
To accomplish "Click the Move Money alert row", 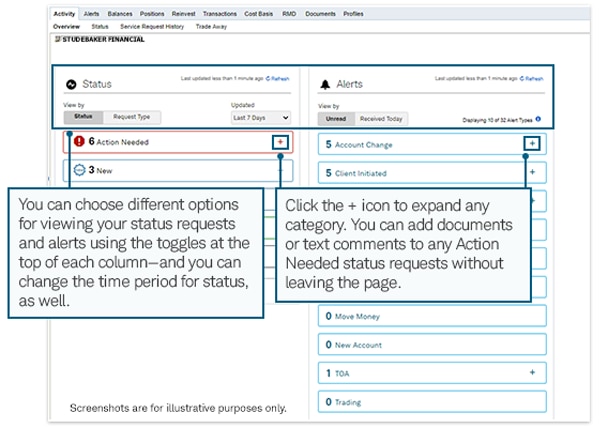I will [x=432, y=316].
